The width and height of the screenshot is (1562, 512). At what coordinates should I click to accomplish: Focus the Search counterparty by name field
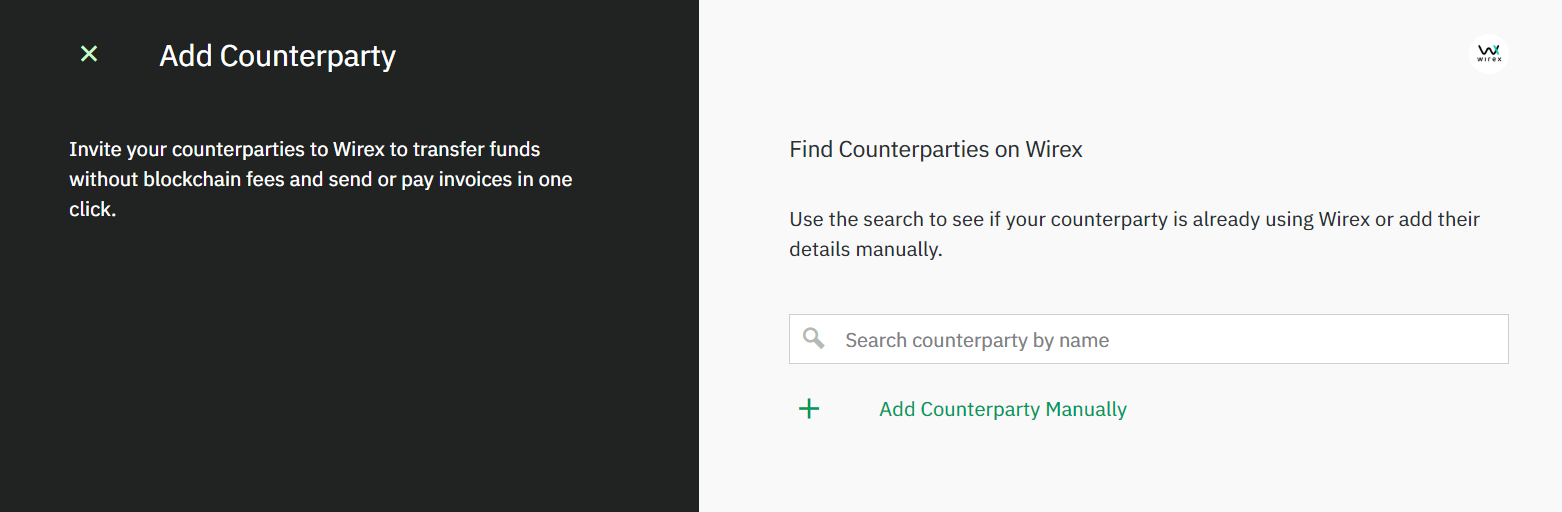click(1149, 340)
